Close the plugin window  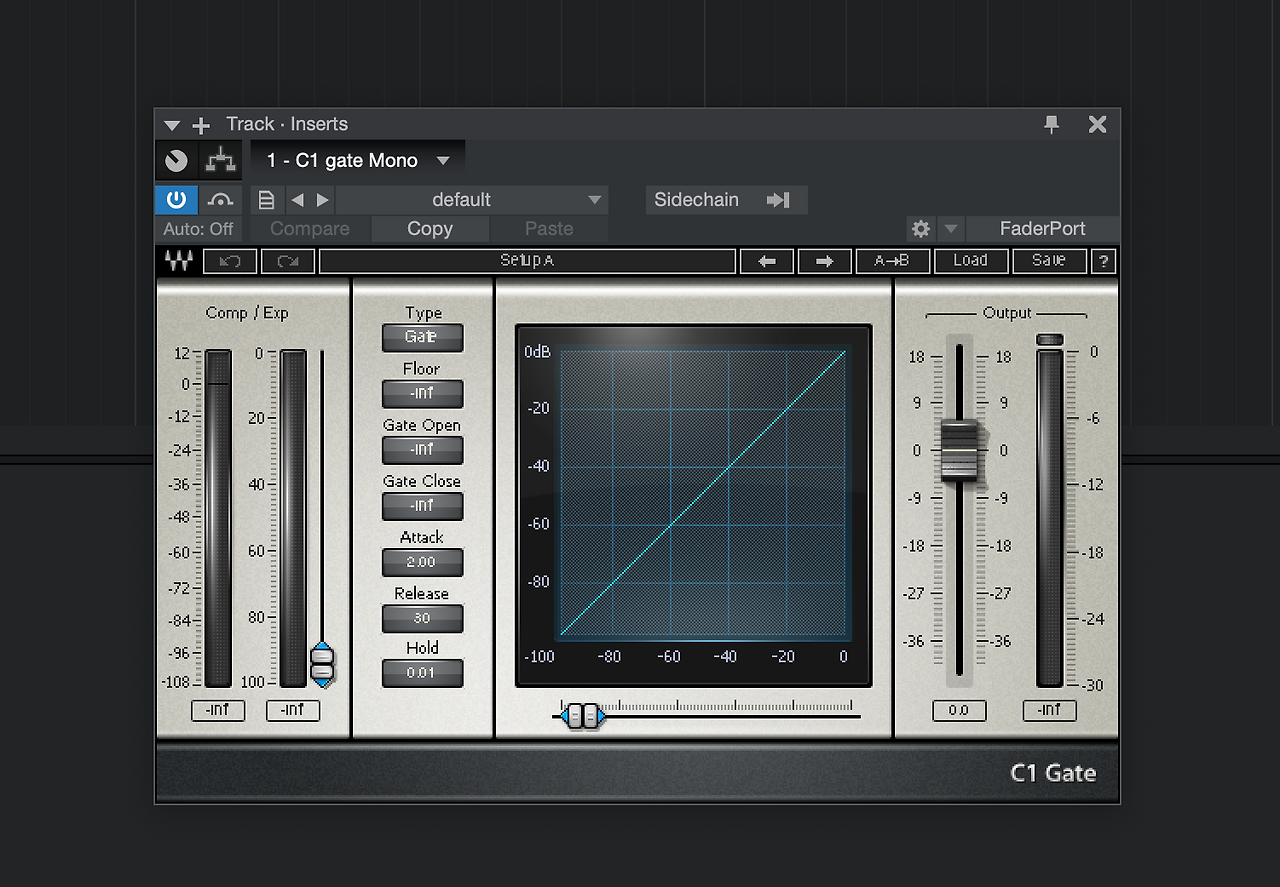(x=1097, y=124)
